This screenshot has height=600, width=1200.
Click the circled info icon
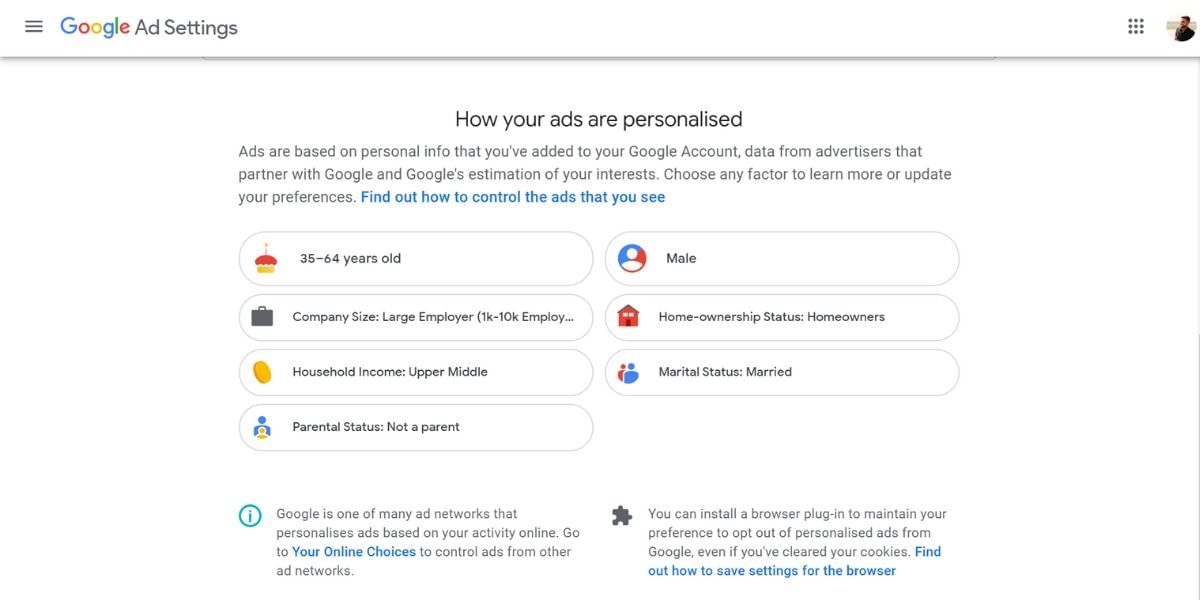[x=250, y=514]
